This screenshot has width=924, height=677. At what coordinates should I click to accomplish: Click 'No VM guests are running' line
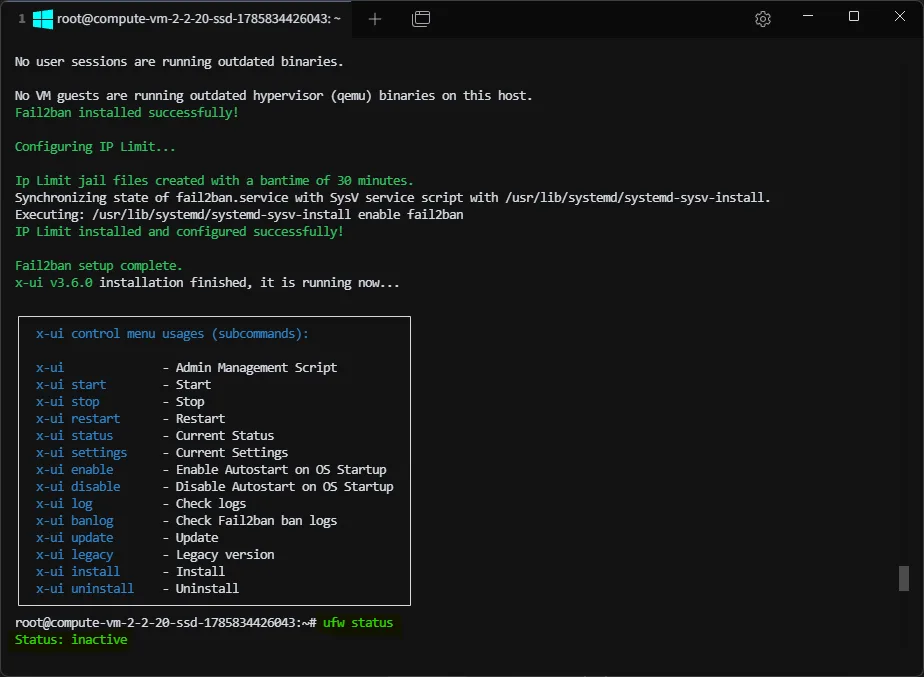coord(273,96)
